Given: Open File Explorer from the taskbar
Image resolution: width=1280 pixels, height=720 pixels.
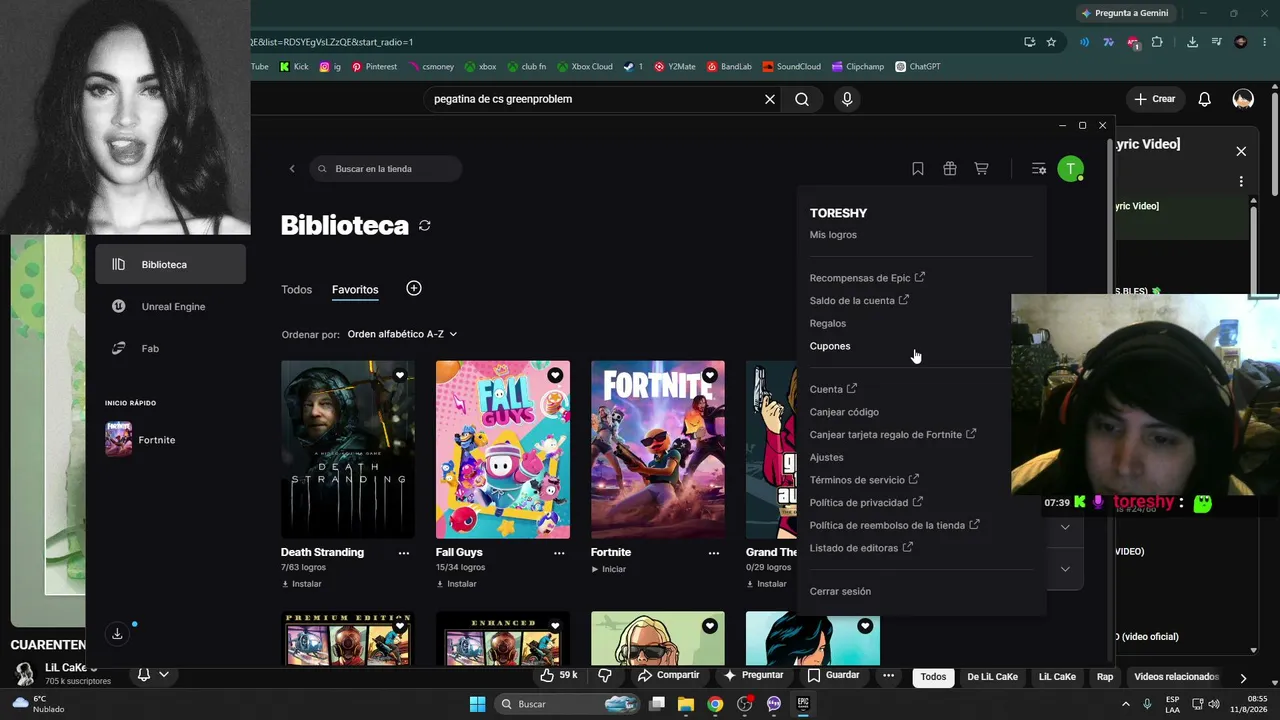Looking at the screenshot, I should pos(686,704).
